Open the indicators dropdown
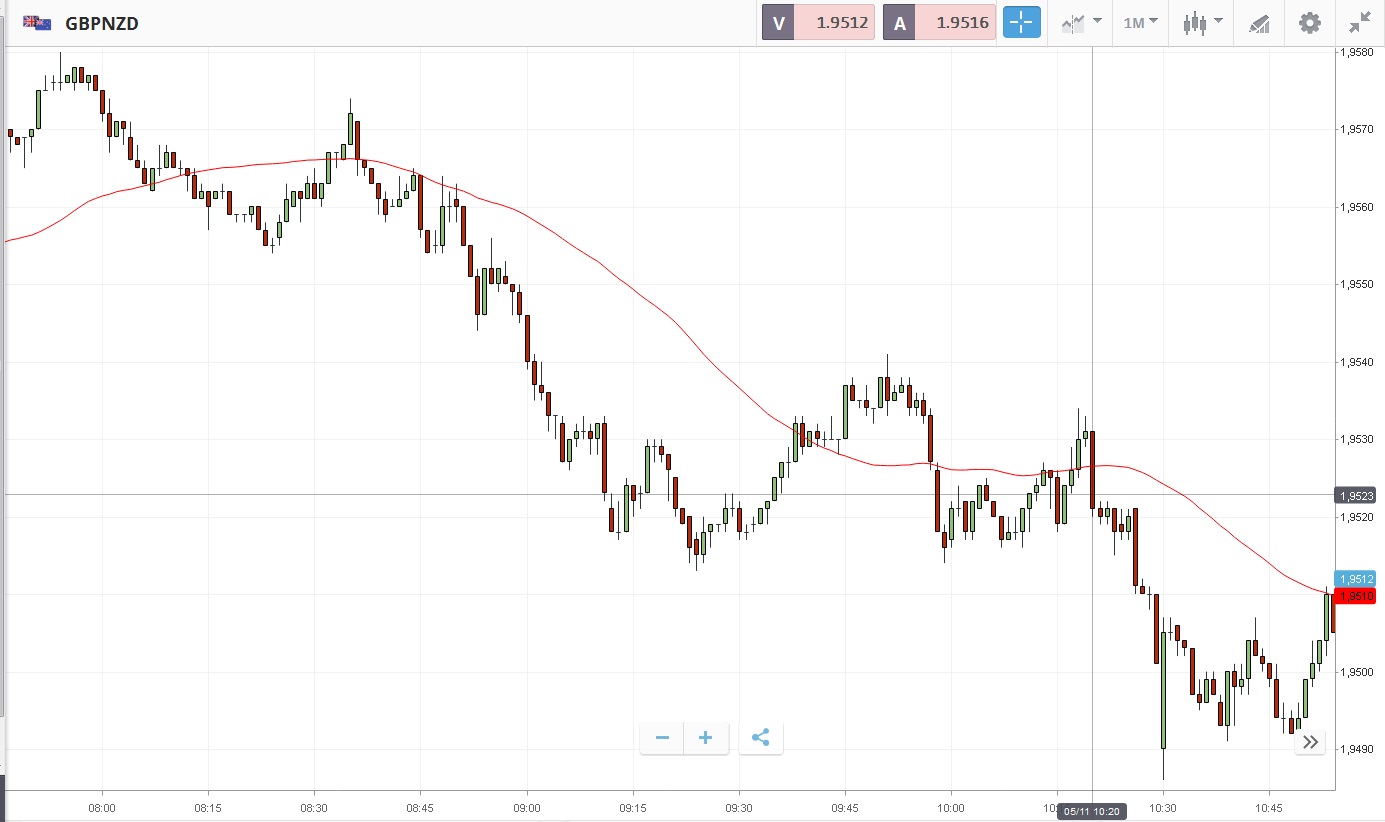 (x=1081, y=22)
